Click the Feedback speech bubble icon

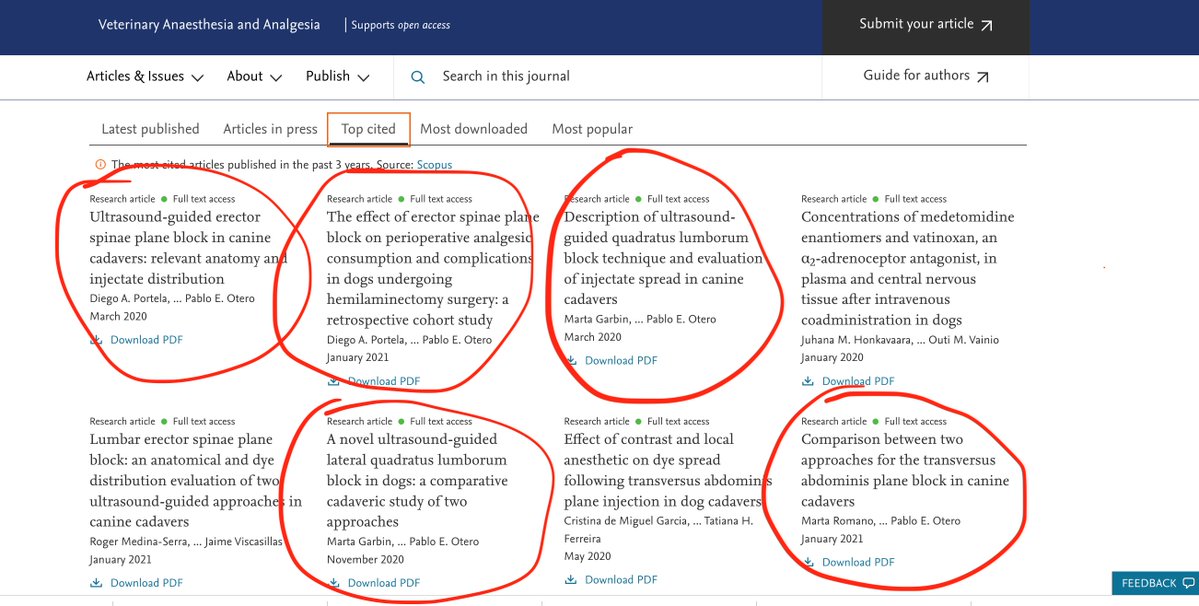1188,583
